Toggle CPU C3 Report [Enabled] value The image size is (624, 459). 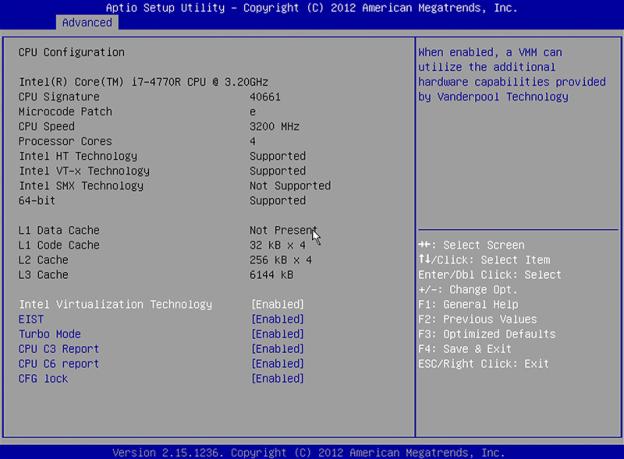[x=277, y=349]
